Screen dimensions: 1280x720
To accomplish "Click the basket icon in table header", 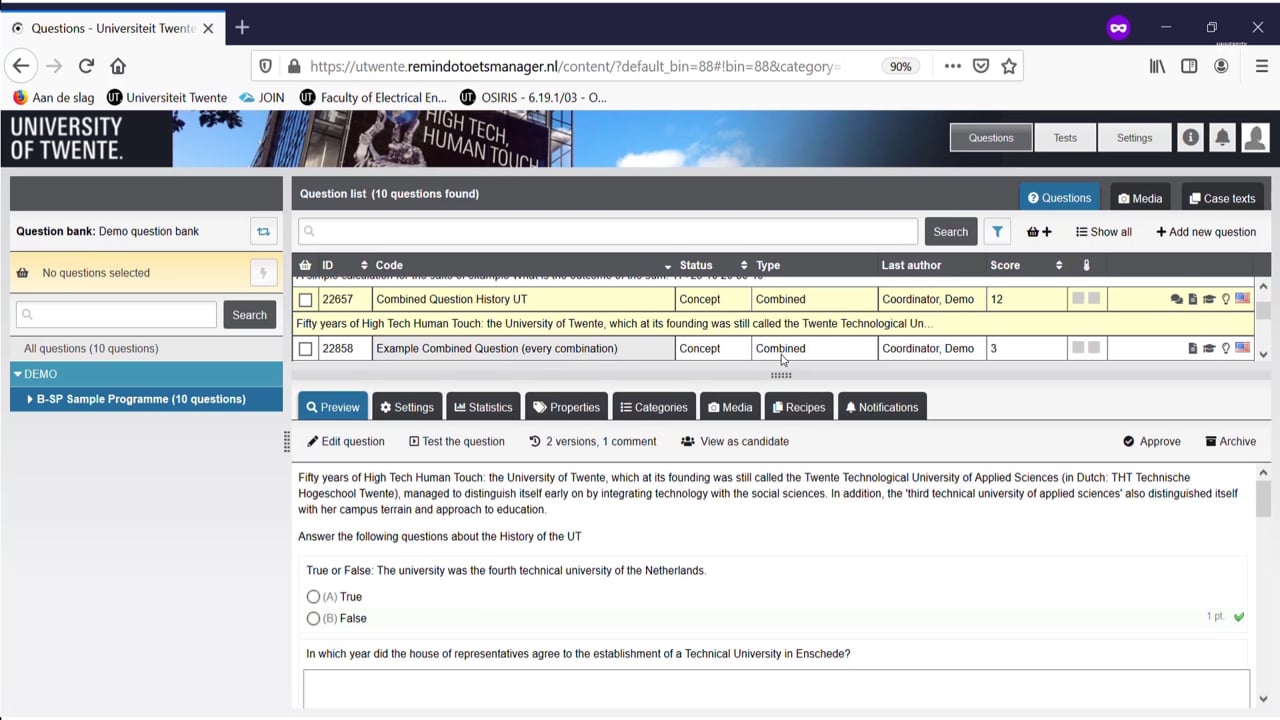I will click(306, 265).
